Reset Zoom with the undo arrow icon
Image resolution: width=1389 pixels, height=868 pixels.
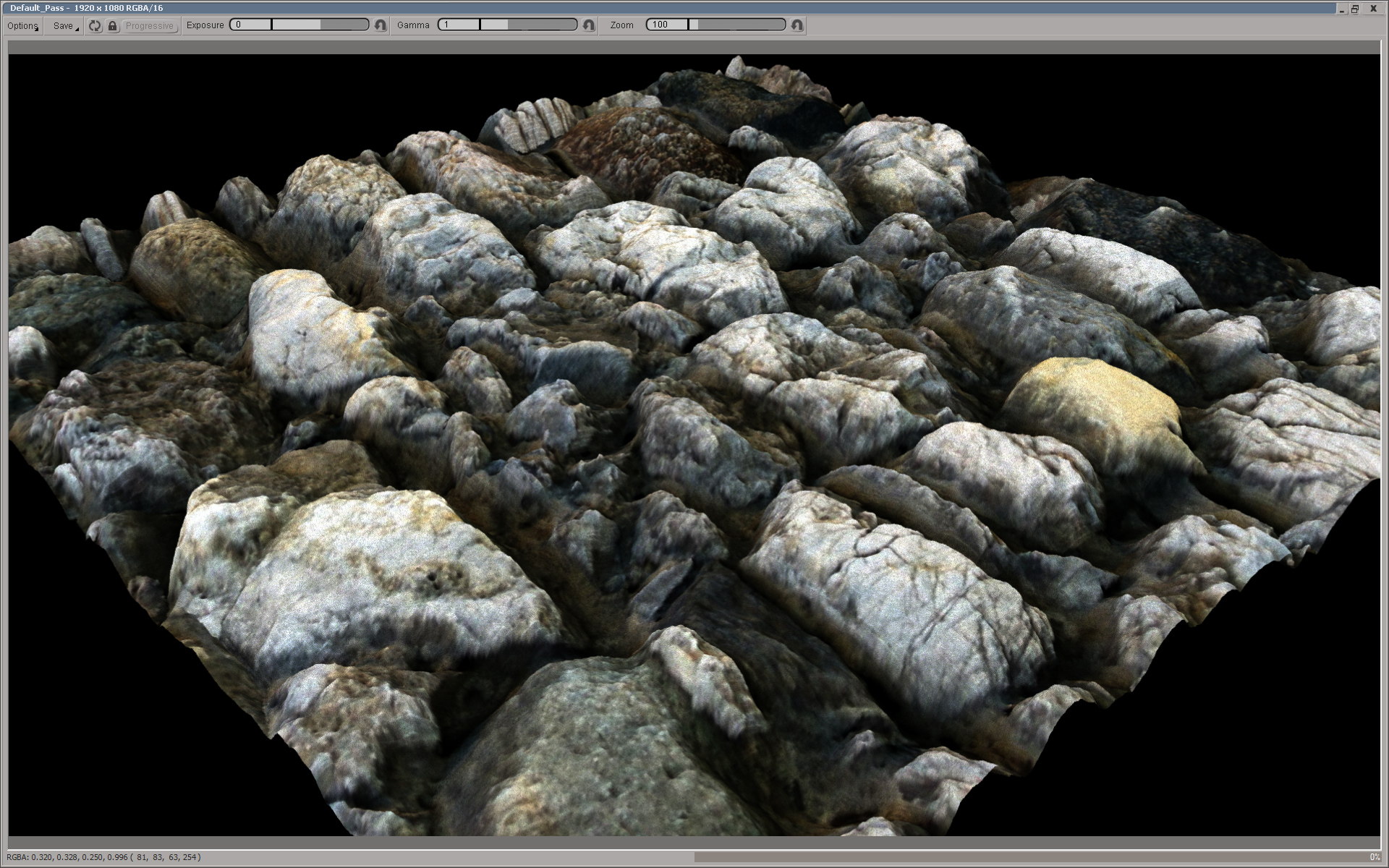tap(797, 25)
